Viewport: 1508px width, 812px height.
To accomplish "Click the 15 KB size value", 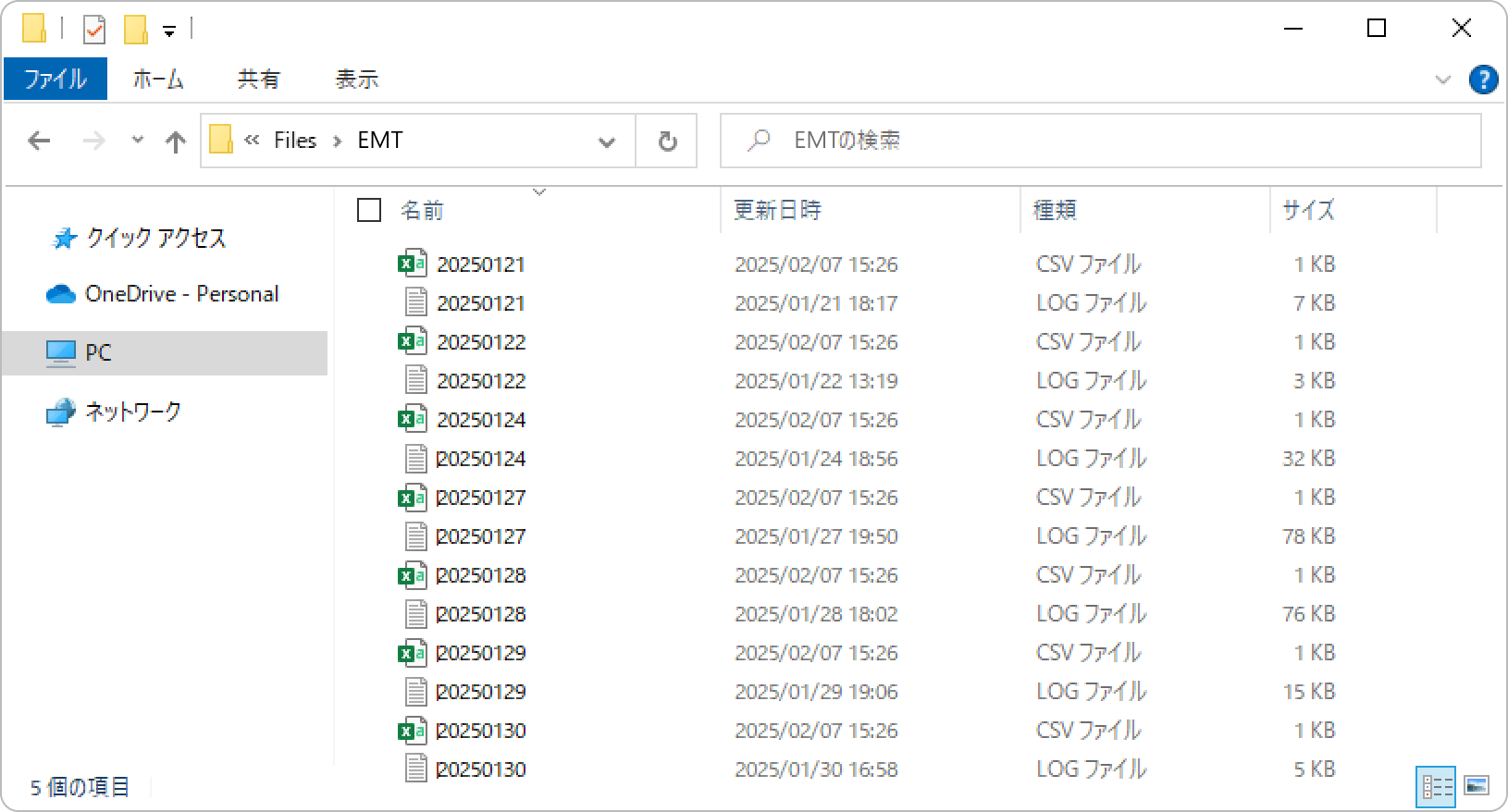I will point(1308,692).
